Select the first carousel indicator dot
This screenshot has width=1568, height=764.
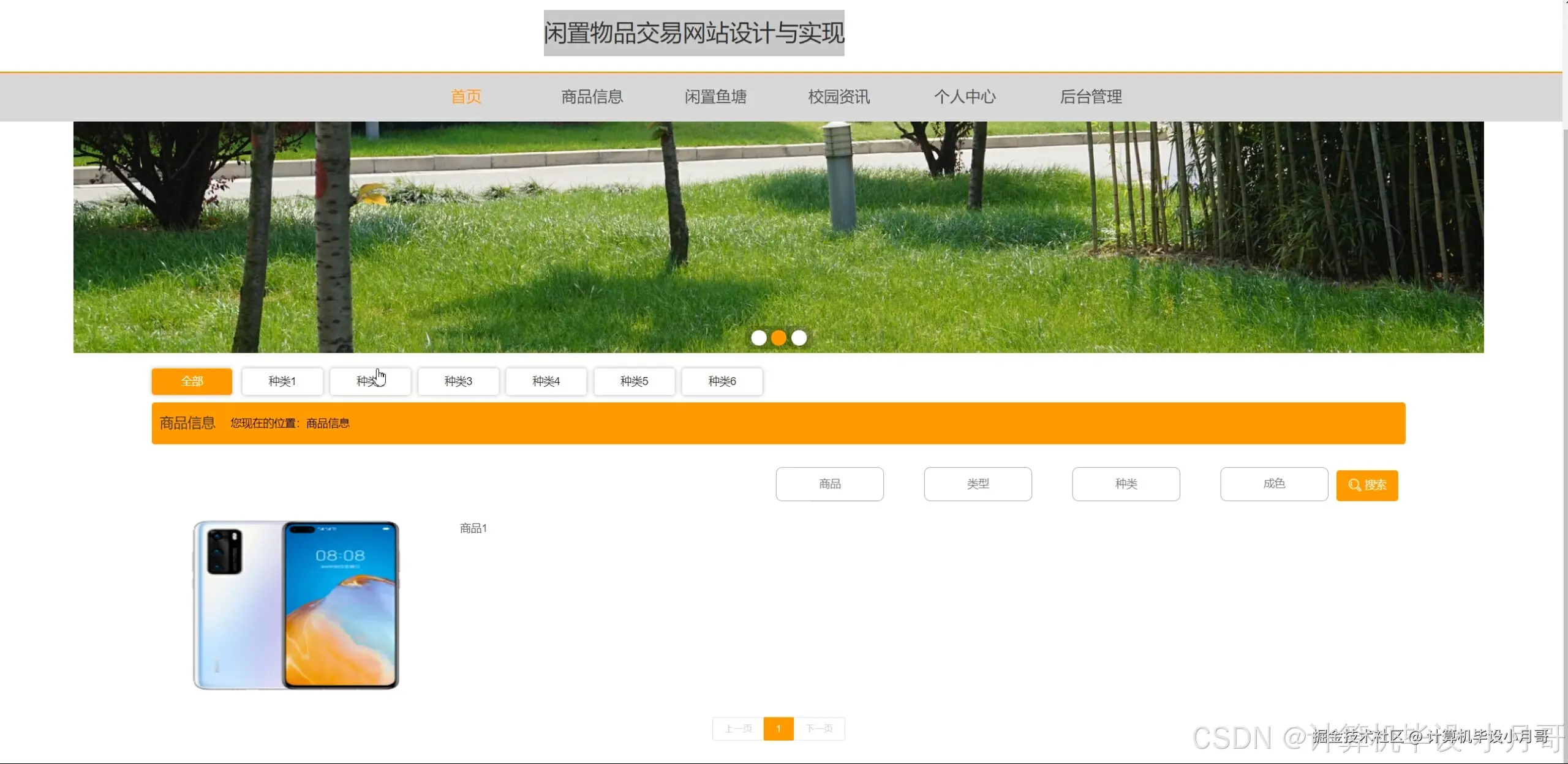[x=759, y=338]
